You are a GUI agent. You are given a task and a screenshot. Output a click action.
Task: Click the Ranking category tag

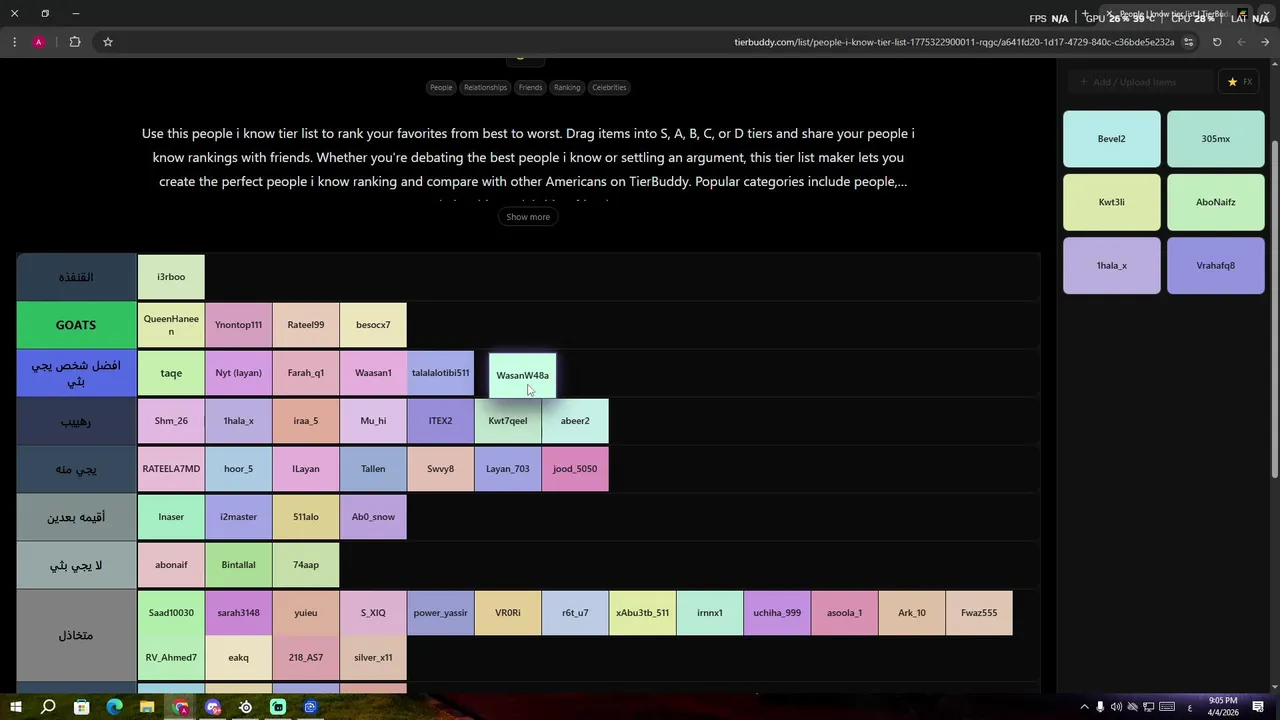point(567,87)
